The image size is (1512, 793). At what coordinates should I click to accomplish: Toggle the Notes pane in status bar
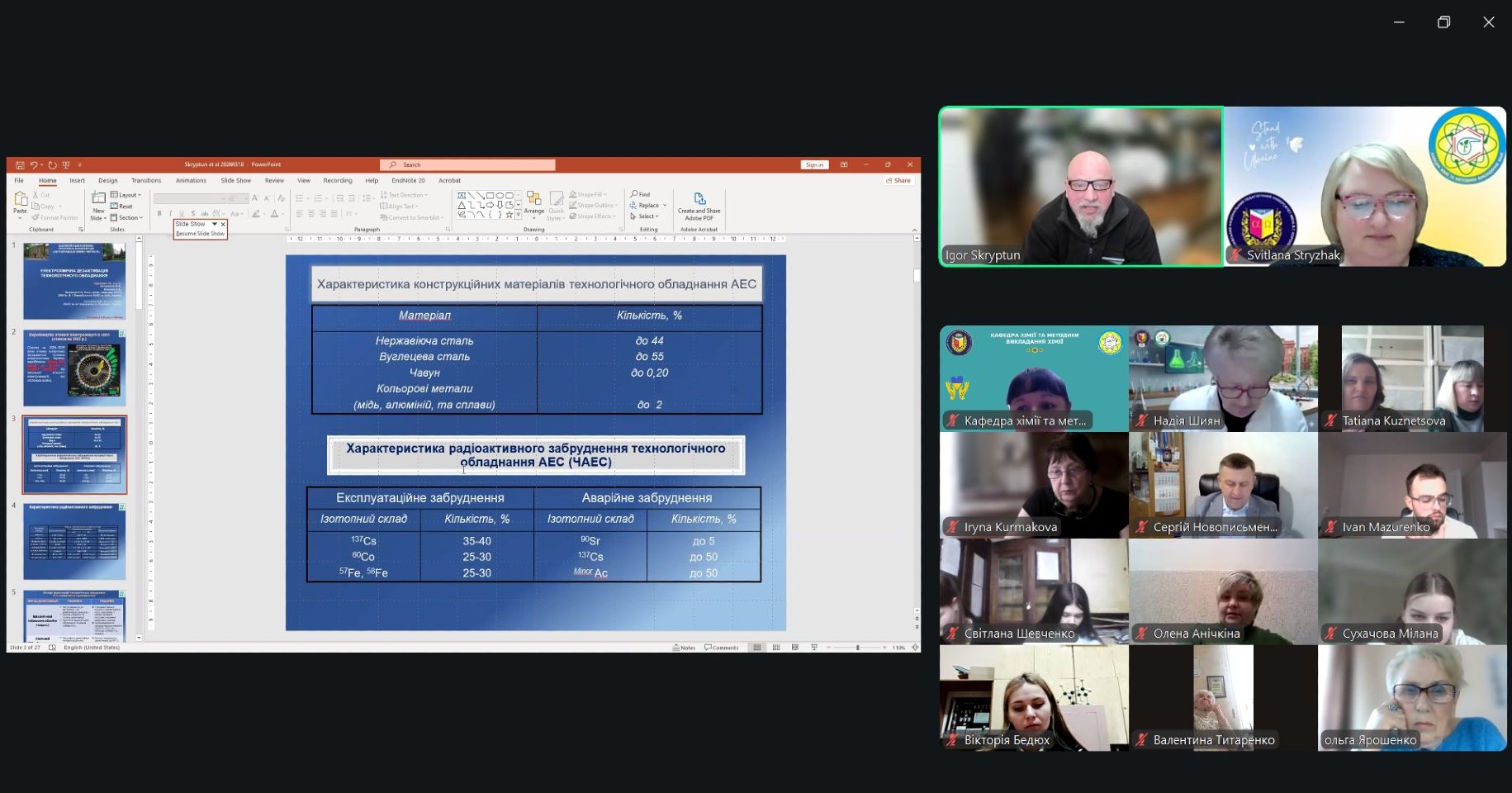pyautogui.click(x=685, y=648)
